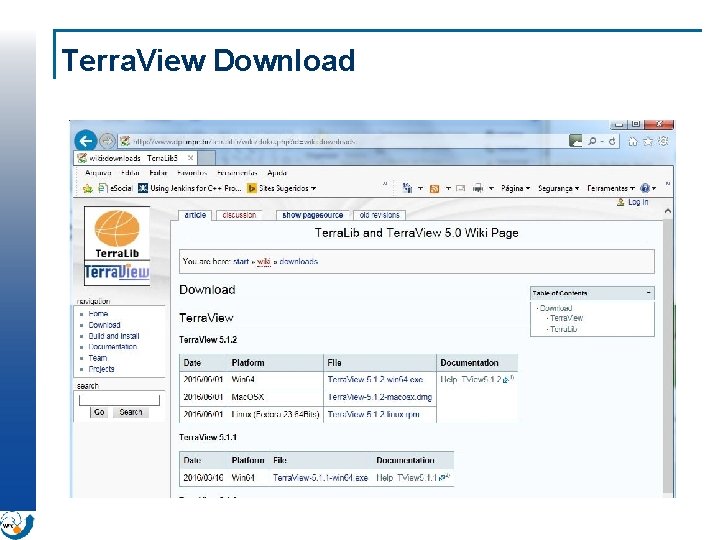The image size is (720, 540).
Task: Click the grey forward navigation arrow
Action: click(x=107, y=141)
